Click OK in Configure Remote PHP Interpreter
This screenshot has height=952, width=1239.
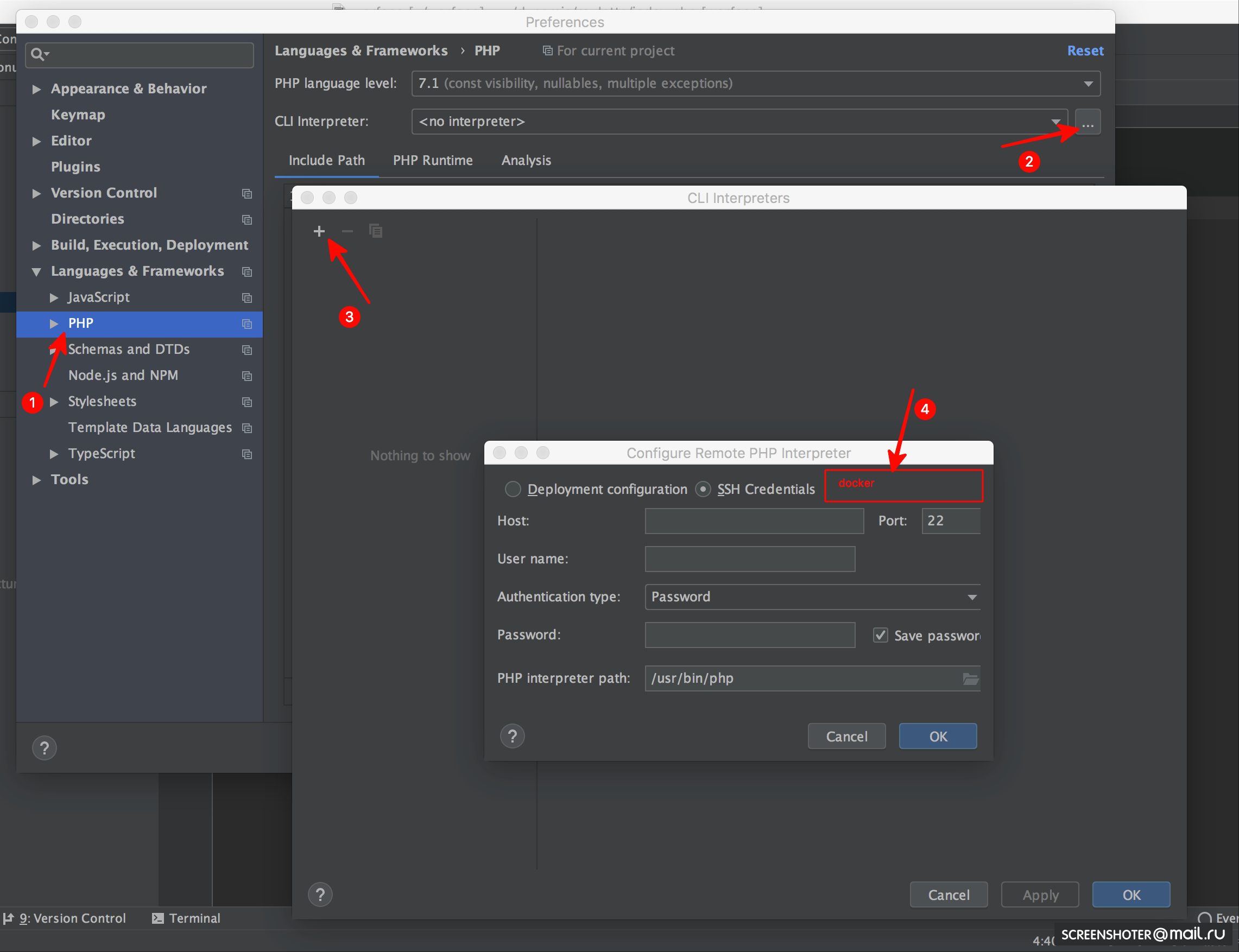click(938, 736)
